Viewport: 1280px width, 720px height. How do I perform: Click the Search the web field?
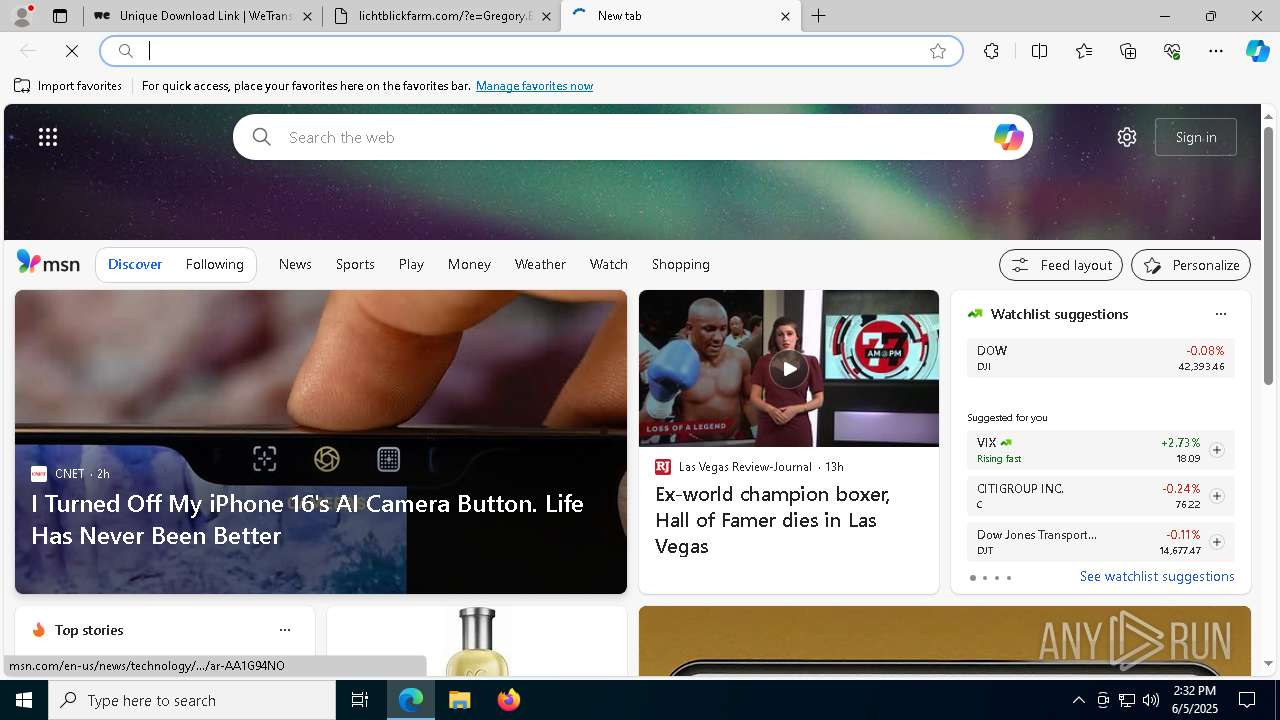633,137
